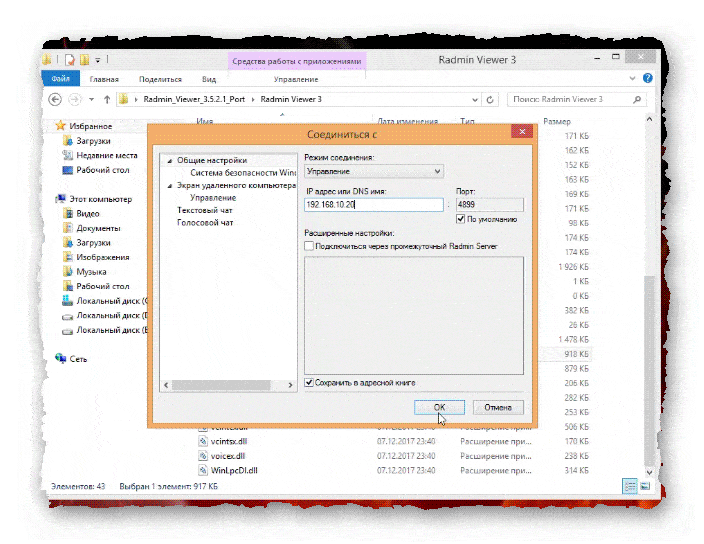The height and width of the screenshot is (544, 704).
Task: Click Radmin Viewer 3 breadcrumb segment
Action: point(291,99)
